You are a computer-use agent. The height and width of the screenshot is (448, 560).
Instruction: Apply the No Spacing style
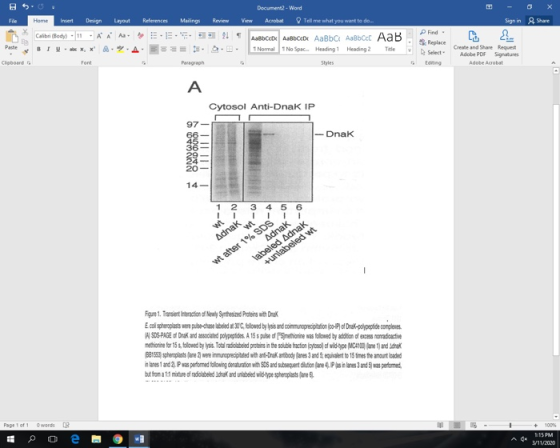click(x=295, y=42)
